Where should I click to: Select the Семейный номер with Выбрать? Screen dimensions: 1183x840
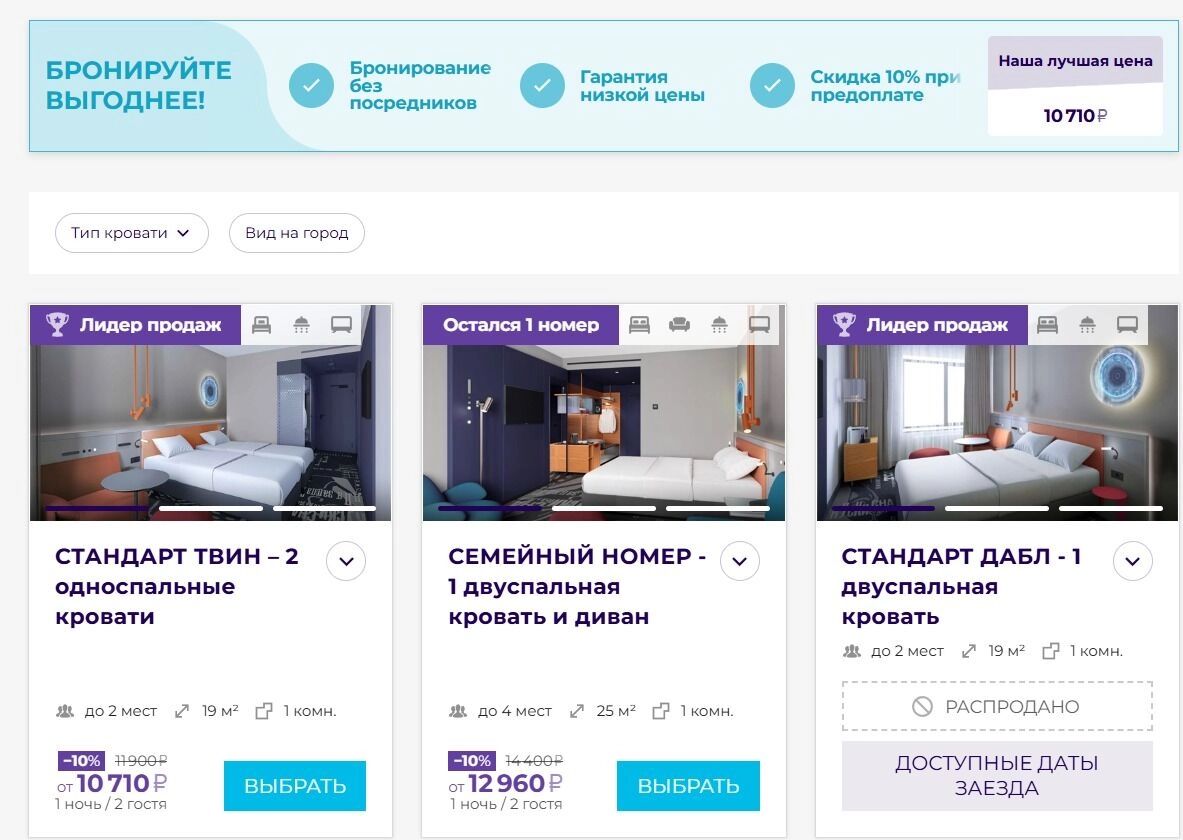[x=688, y=786]
